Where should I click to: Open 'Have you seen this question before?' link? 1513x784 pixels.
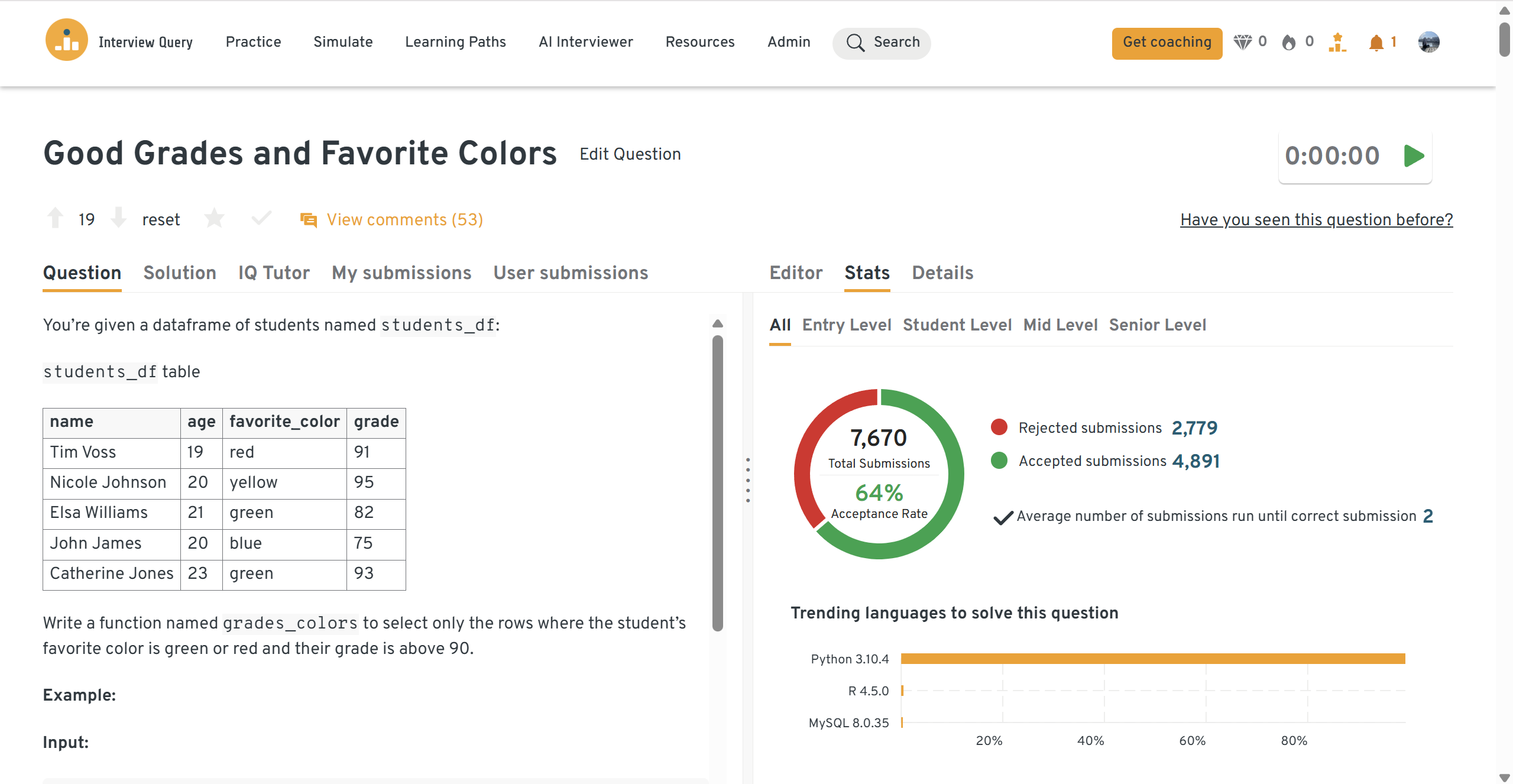pyautogui.click(x=1316, y=220)
